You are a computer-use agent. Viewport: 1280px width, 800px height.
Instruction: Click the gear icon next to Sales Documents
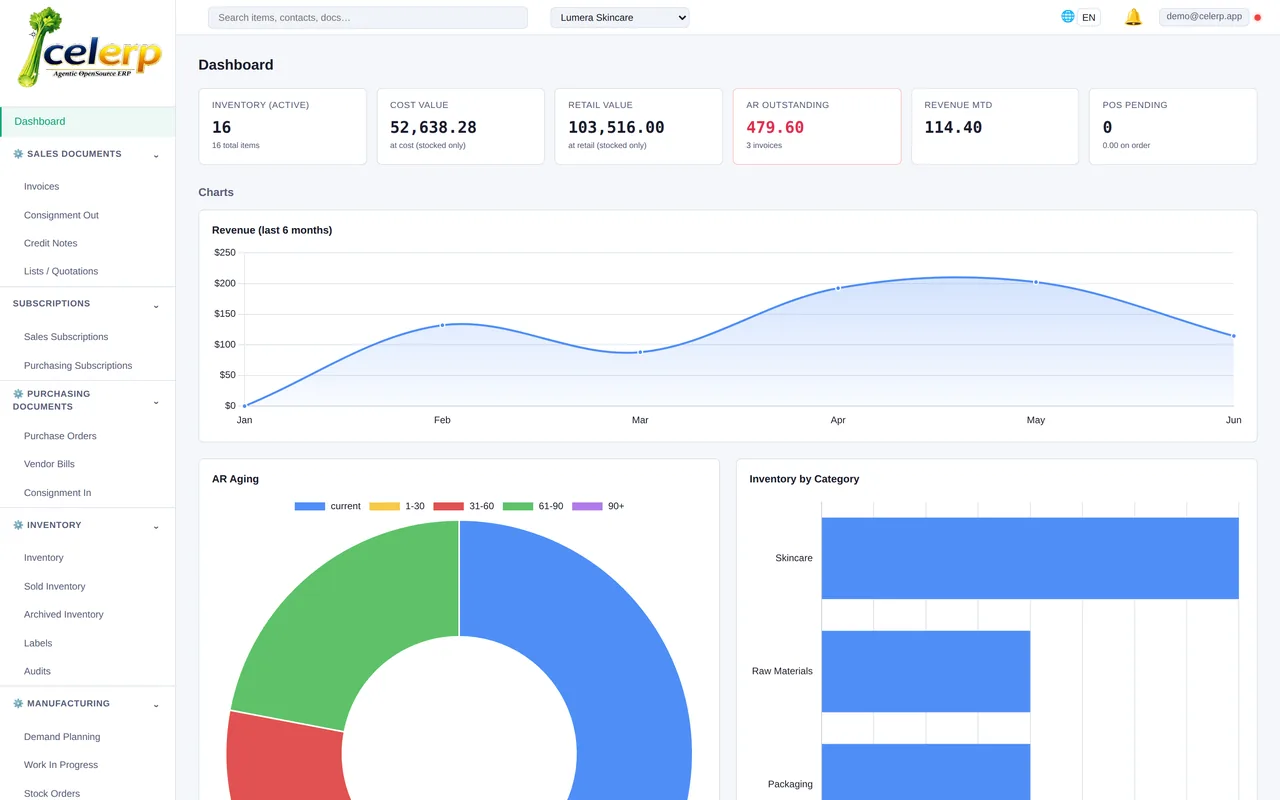pos(18,154)
